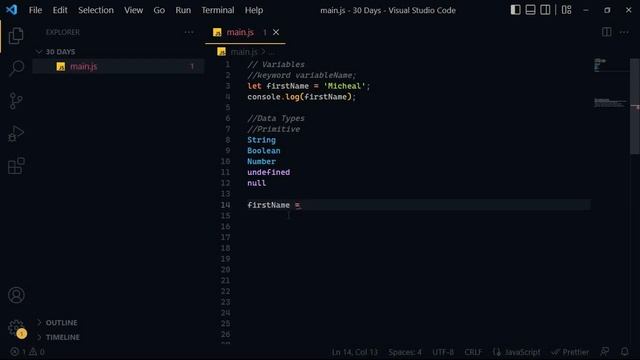This screenshot has height=360, width=640.
Task: Click the word Number on line 10
Action: pos(261,162)
